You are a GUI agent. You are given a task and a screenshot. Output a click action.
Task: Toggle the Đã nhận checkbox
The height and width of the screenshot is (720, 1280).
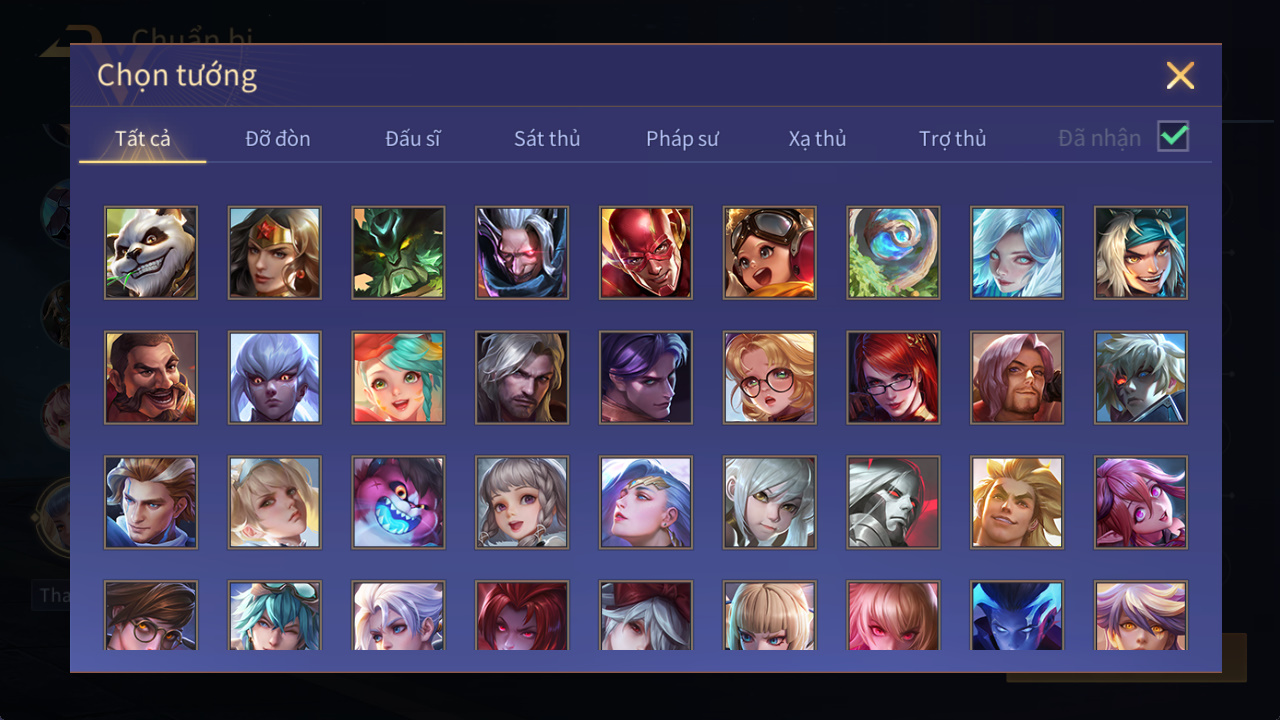pos(1173,137)
